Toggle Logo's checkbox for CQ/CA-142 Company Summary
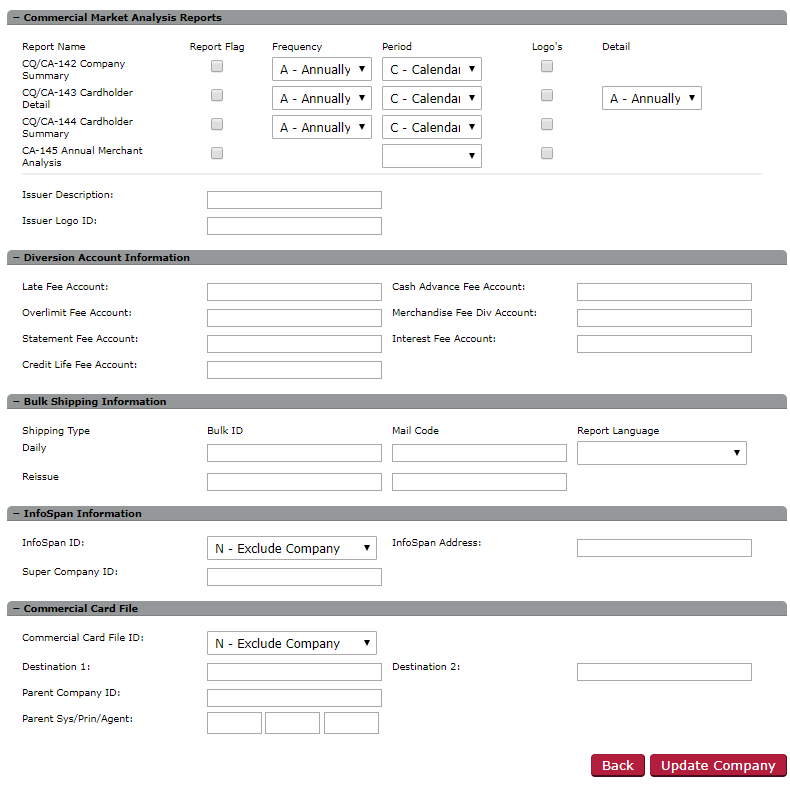790x786 pixels. (x=547, y=66)
